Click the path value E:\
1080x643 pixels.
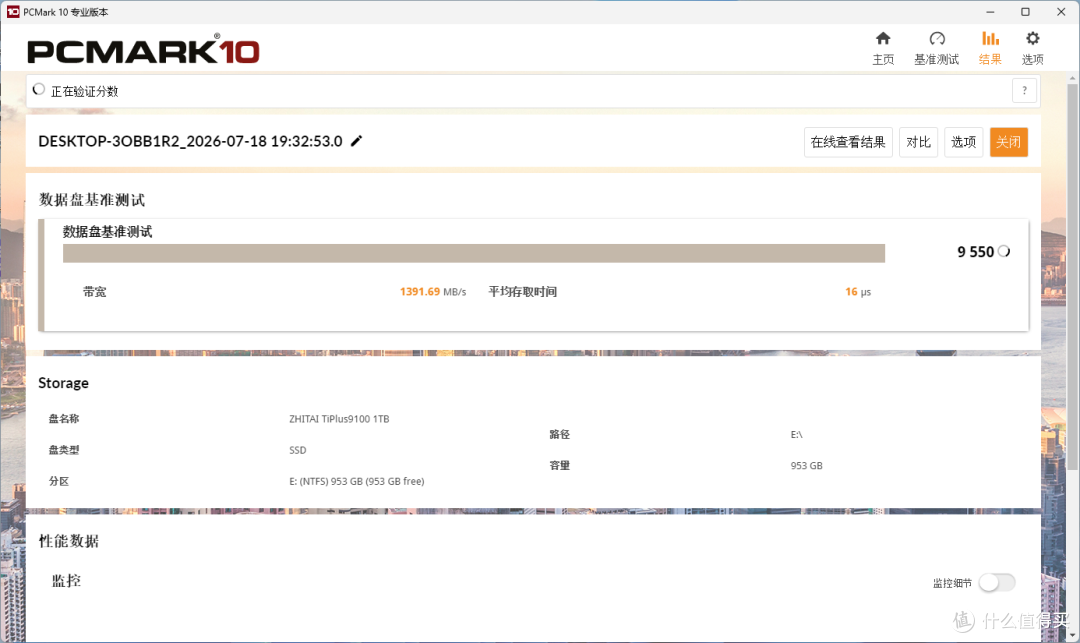pyautogui.click(x=796, y=434)
